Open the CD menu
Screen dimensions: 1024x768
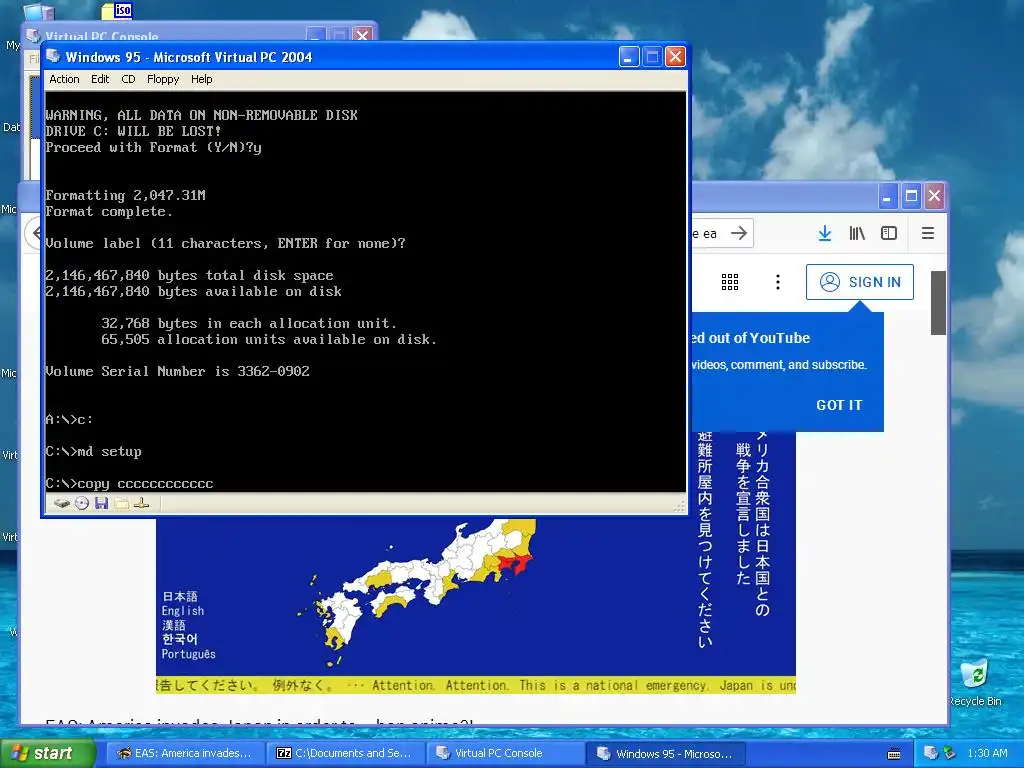point(128,79)
